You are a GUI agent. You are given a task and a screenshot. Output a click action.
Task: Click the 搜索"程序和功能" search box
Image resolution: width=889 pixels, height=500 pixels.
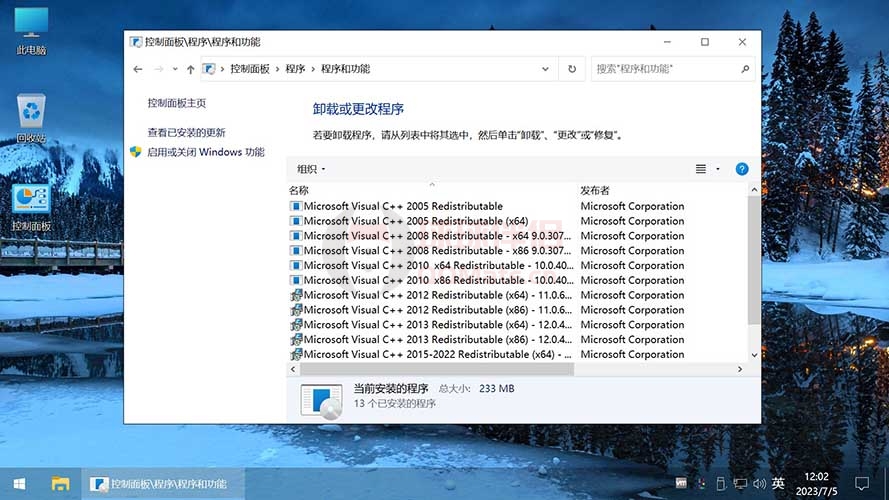[x=665, y=69]
